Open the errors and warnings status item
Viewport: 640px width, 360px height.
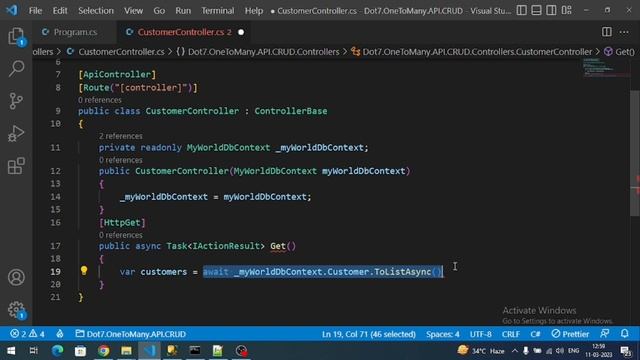tap(27, 334)
